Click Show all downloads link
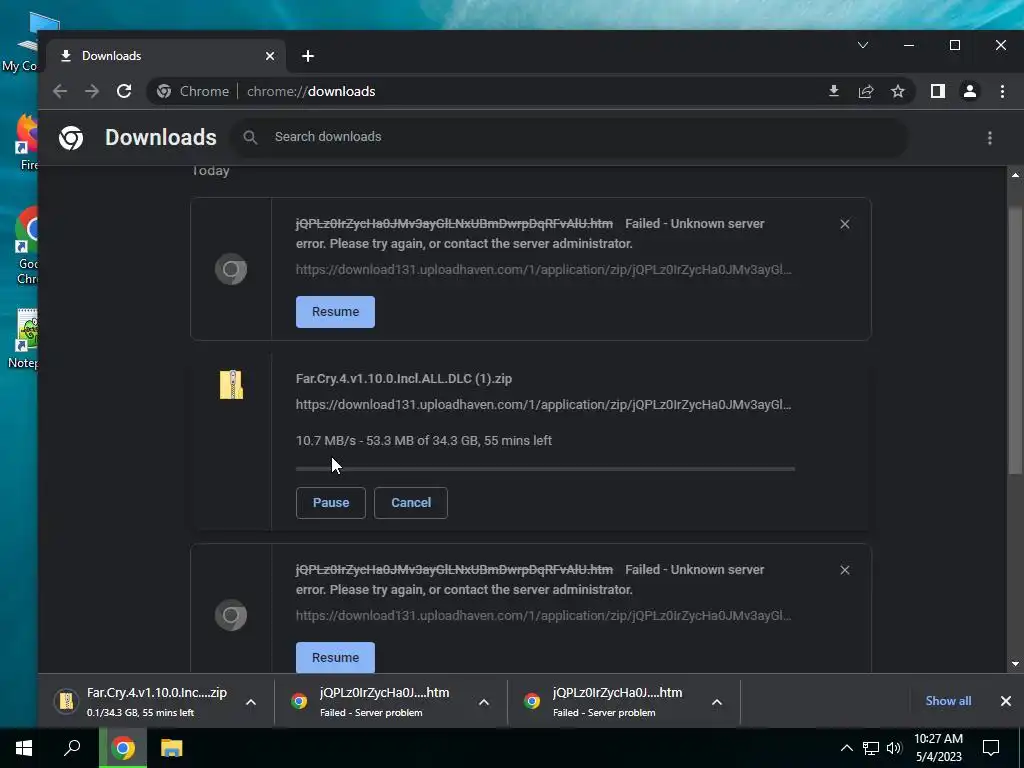1024x768 pixels. tap(948, 701)
